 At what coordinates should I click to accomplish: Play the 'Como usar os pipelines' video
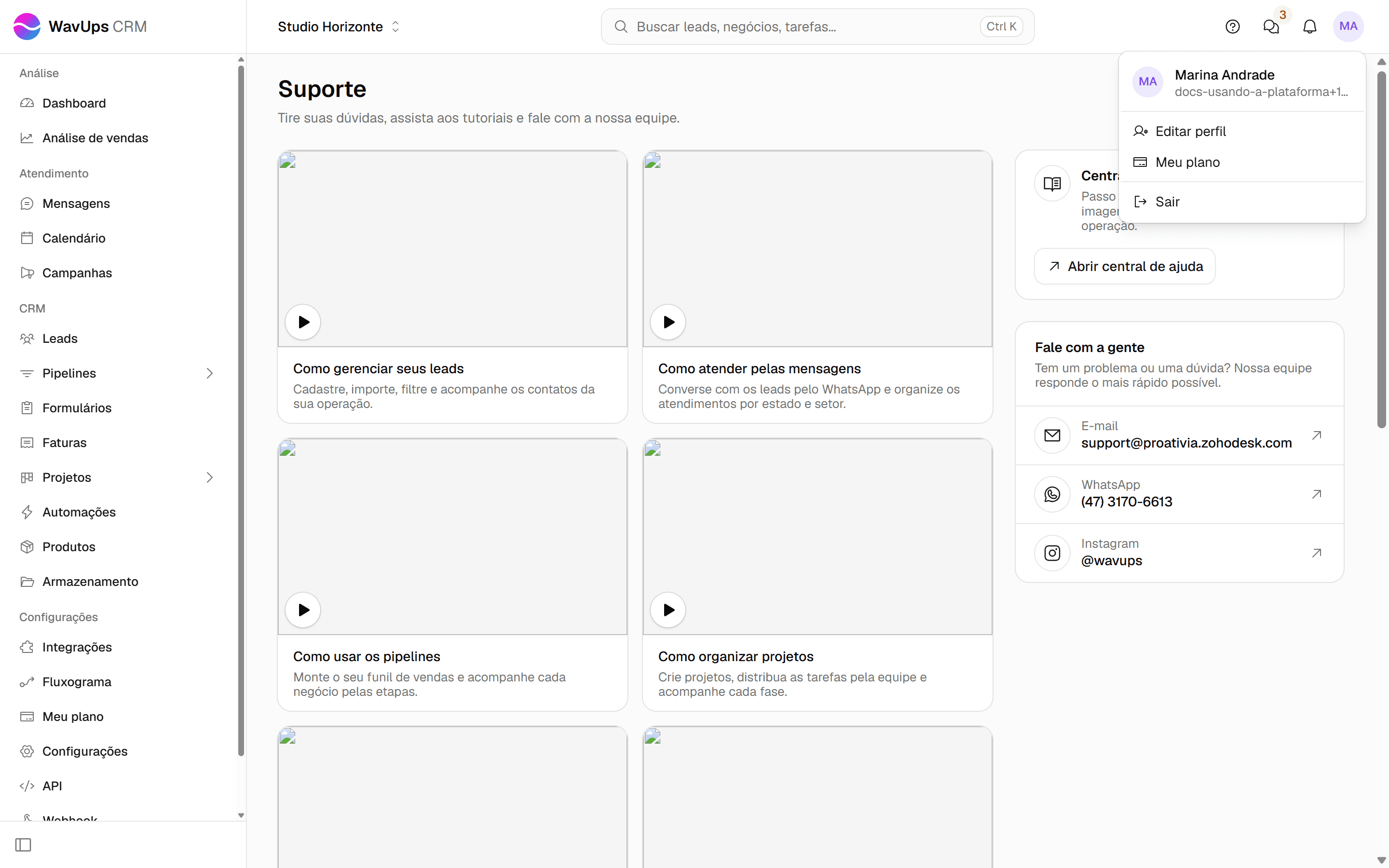[303, 610]
